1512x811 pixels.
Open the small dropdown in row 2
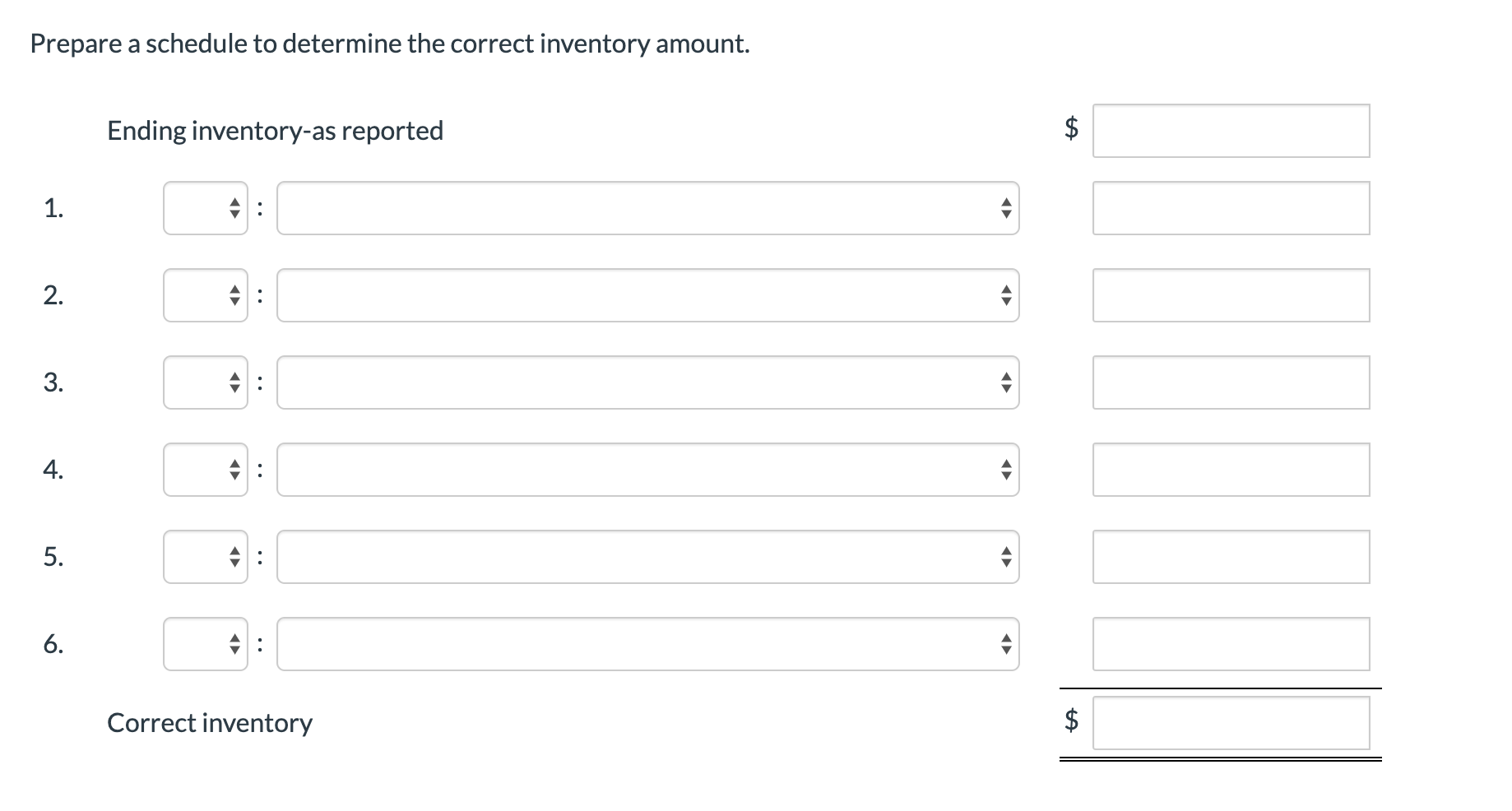205,295
